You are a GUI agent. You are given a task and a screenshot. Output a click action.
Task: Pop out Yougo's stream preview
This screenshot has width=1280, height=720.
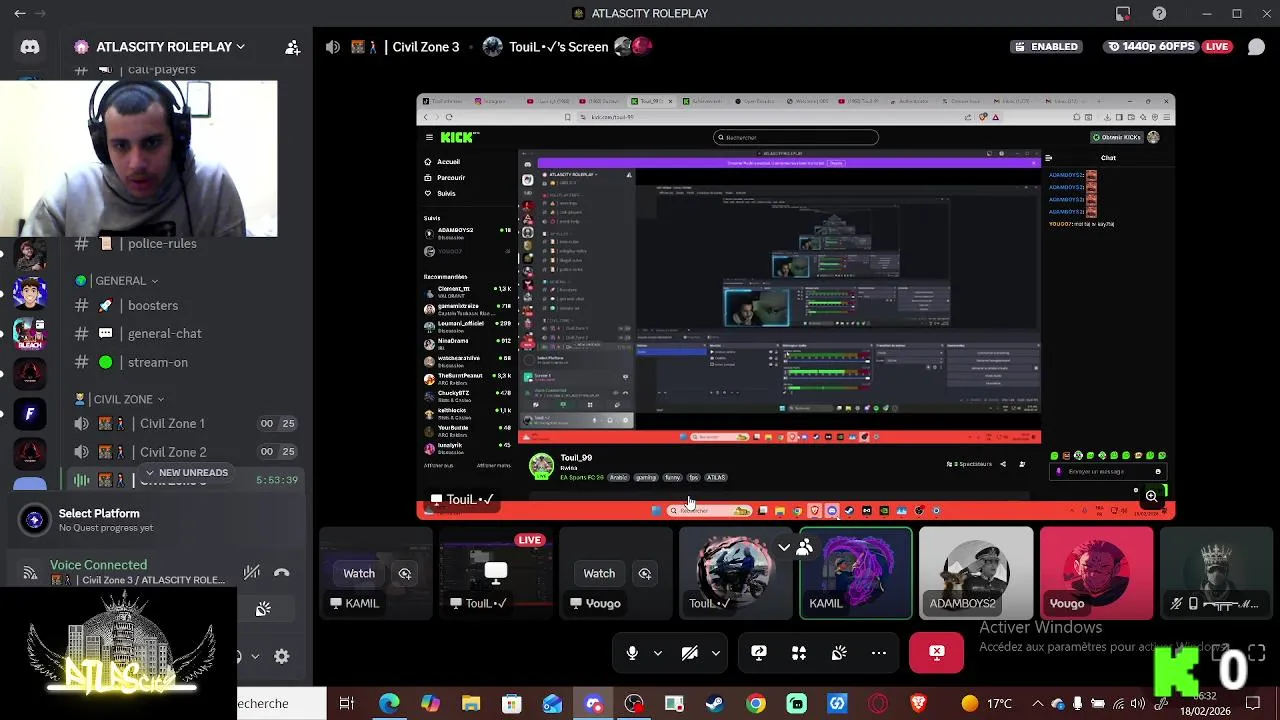[645, 573]
